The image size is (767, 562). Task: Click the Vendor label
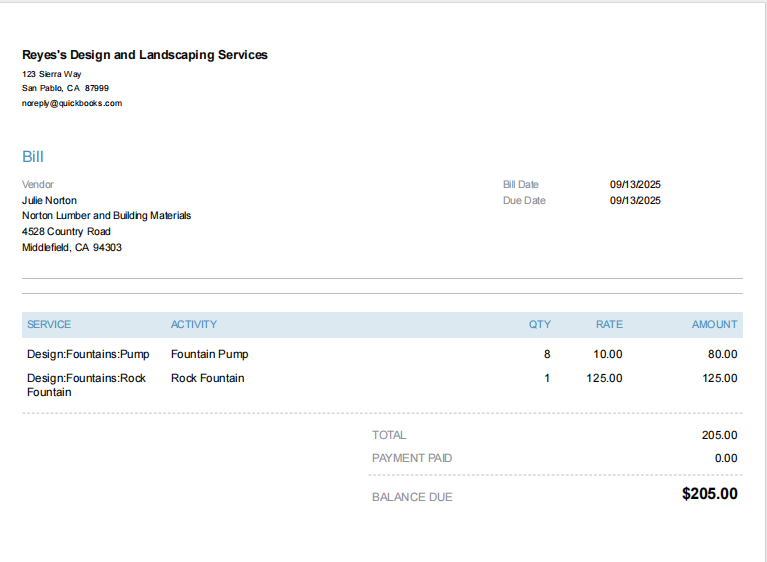38,184
